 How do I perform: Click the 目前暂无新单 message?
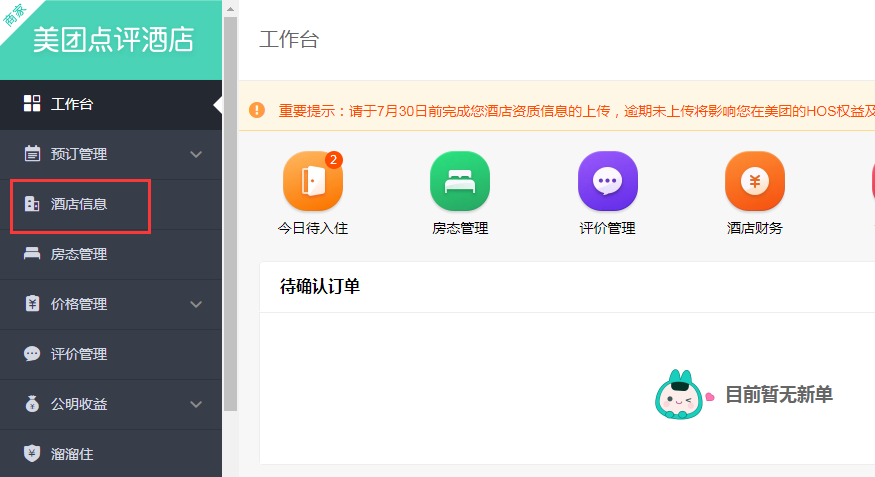779,394
